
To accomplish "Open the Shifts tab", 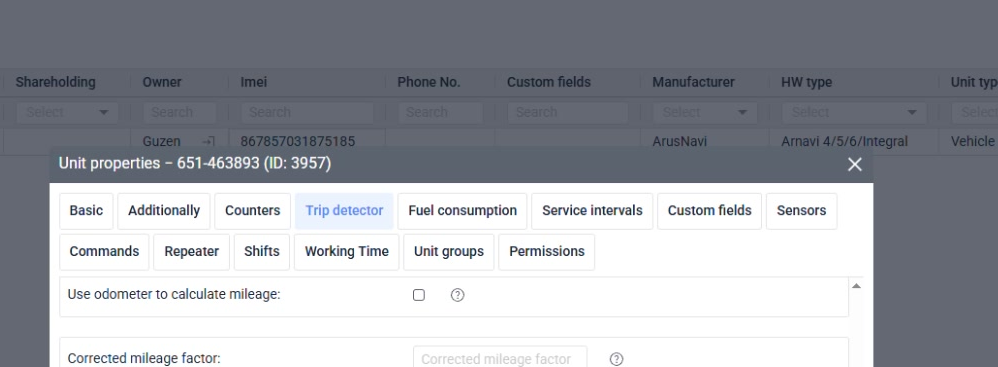I will [x=262, y=252].
